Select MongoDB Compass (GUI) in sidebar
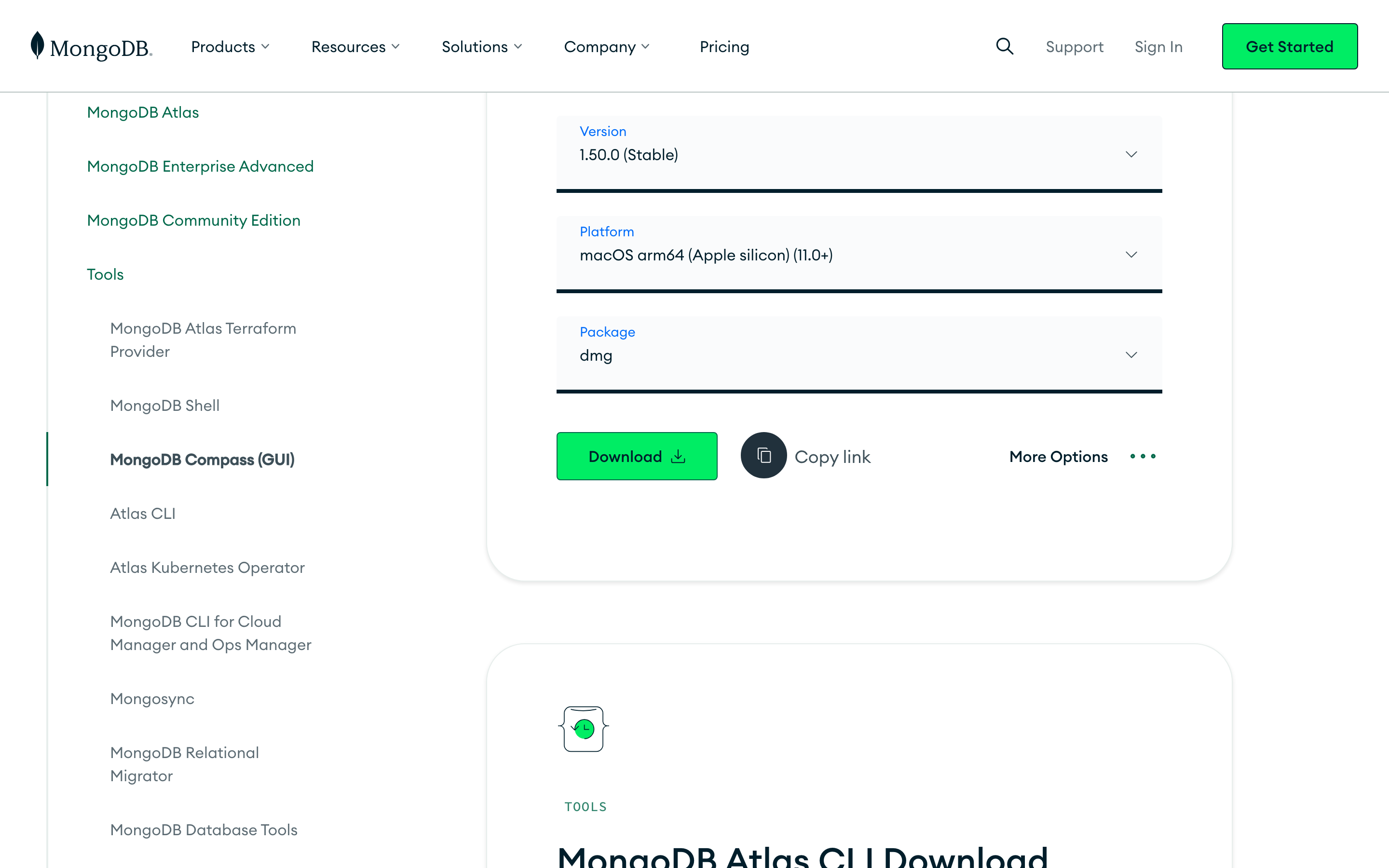The width and height of the screenshot is (1389, 868). (x=202, y=459)
